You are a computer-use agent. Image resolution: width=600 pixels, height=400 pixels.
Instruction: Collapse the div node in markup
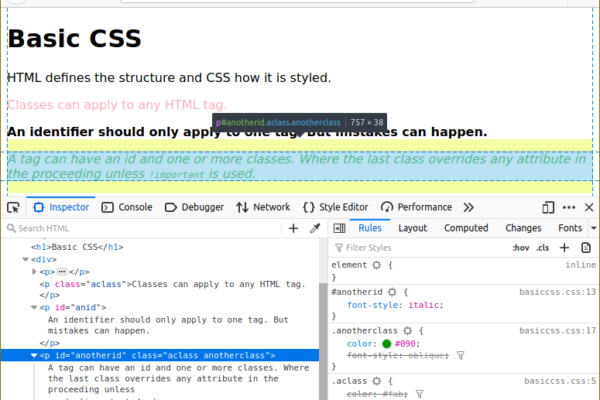[x=26, y=260]
